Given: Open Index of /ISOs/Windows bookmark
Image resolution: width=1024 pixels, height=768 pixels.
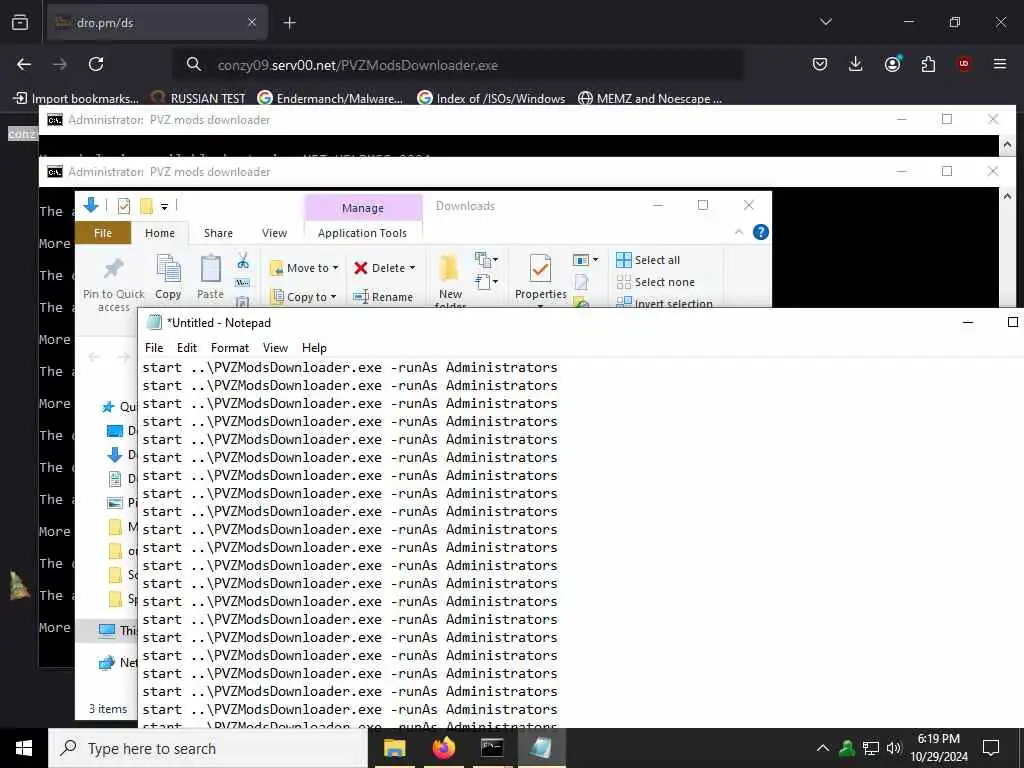Looking at the screenshot, I should (x=491, y=99).
